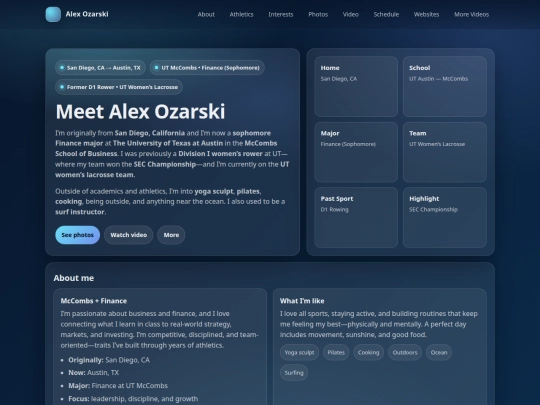This screenshot has width=540, height=405.
Task: Click the Former D1 Rower pill
Action: (x=119, y=87)
